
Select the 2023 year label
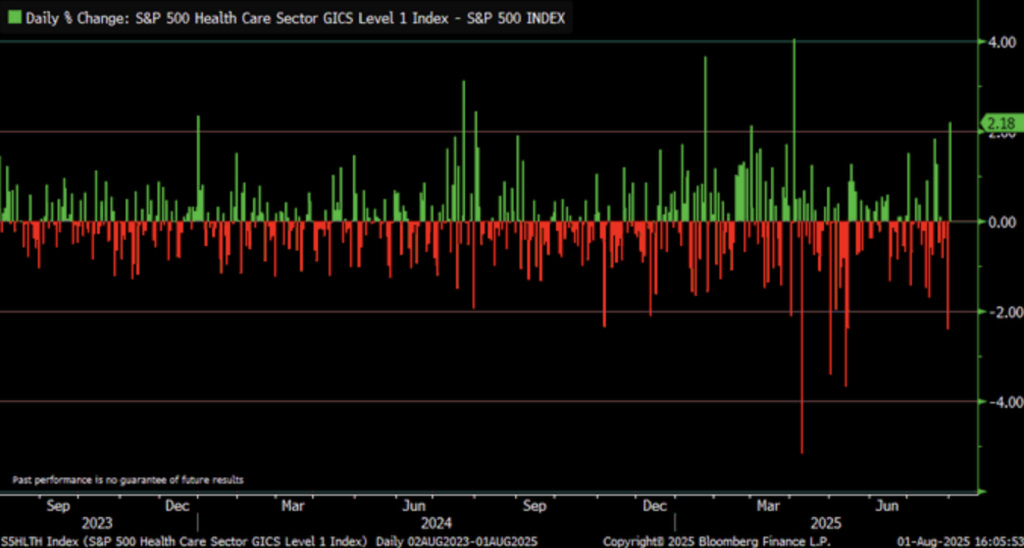click(x=97, y=523)
